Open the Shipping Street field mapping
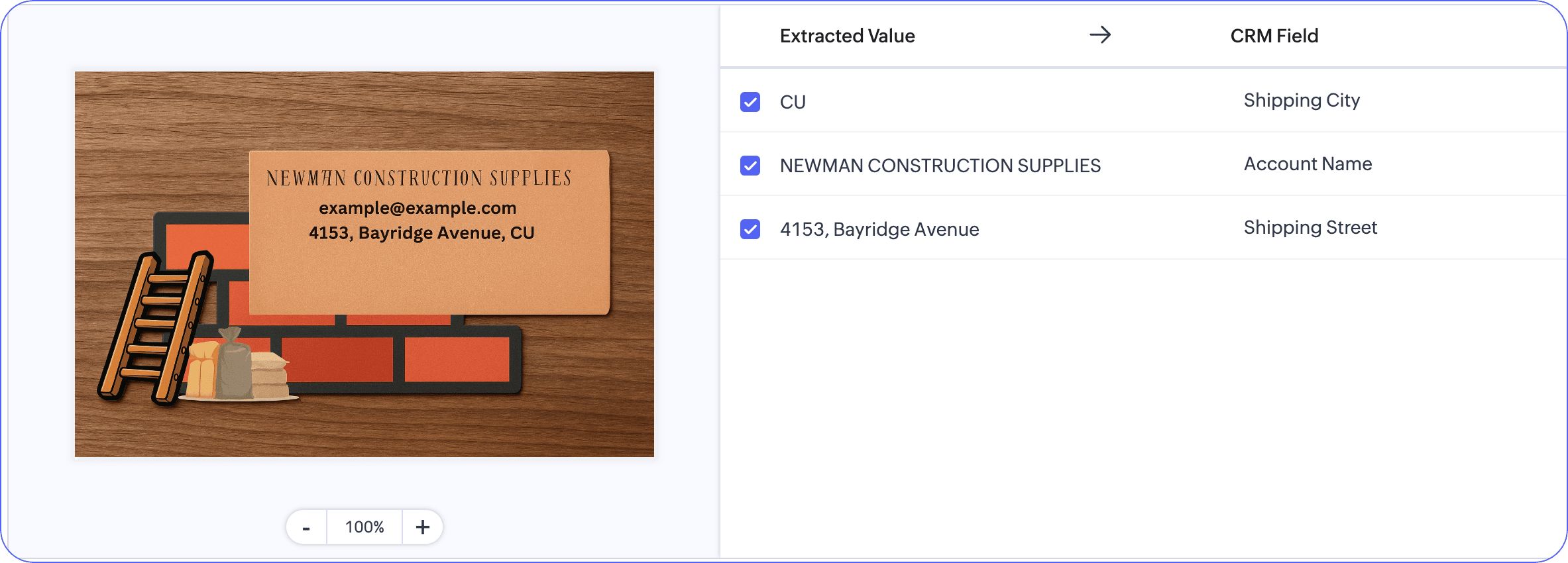The width and height of the screenshot is (1568, 563). tap(1310, 227)
